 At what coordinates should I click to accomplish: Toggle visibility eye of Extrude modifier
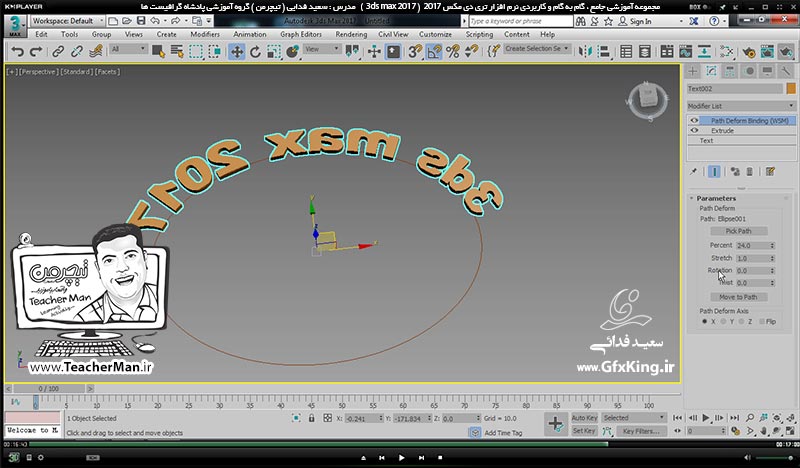(x=694, y=131)
